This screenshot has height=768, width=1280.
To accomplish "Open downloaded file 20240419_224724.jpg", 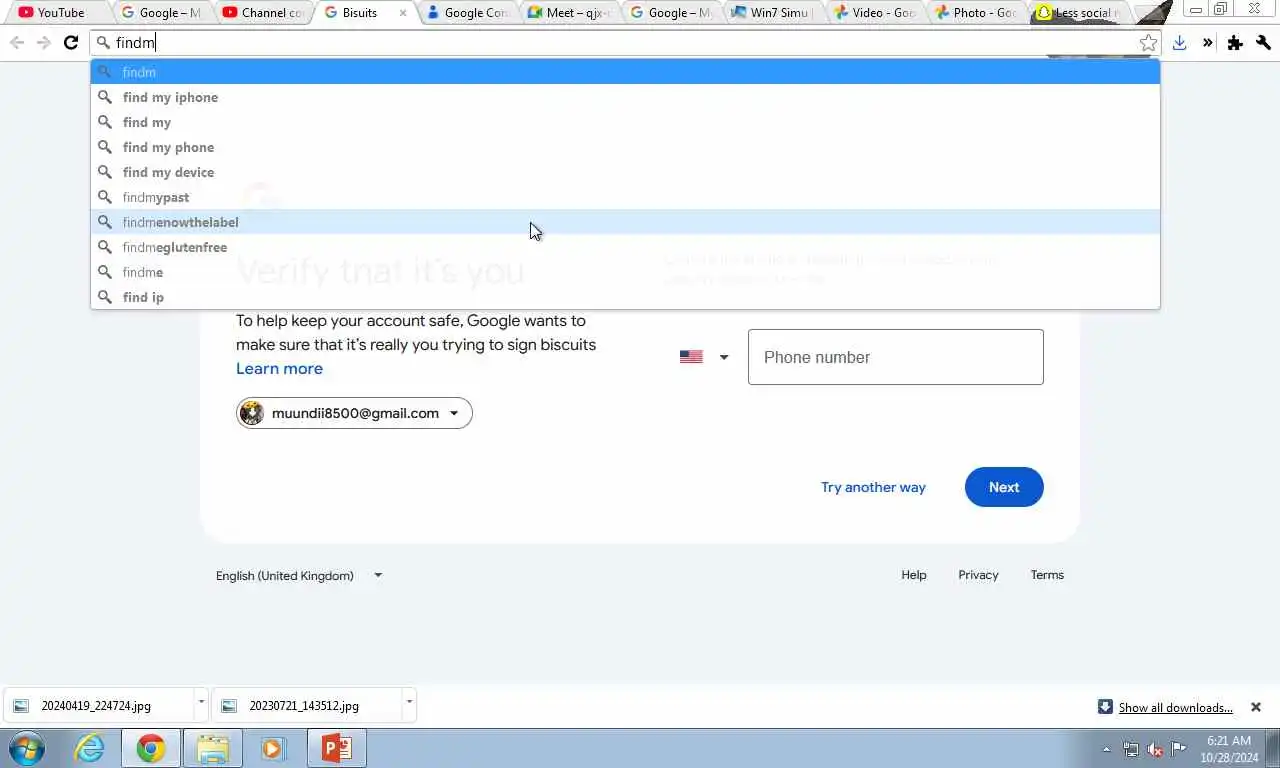I will [96, 705].
